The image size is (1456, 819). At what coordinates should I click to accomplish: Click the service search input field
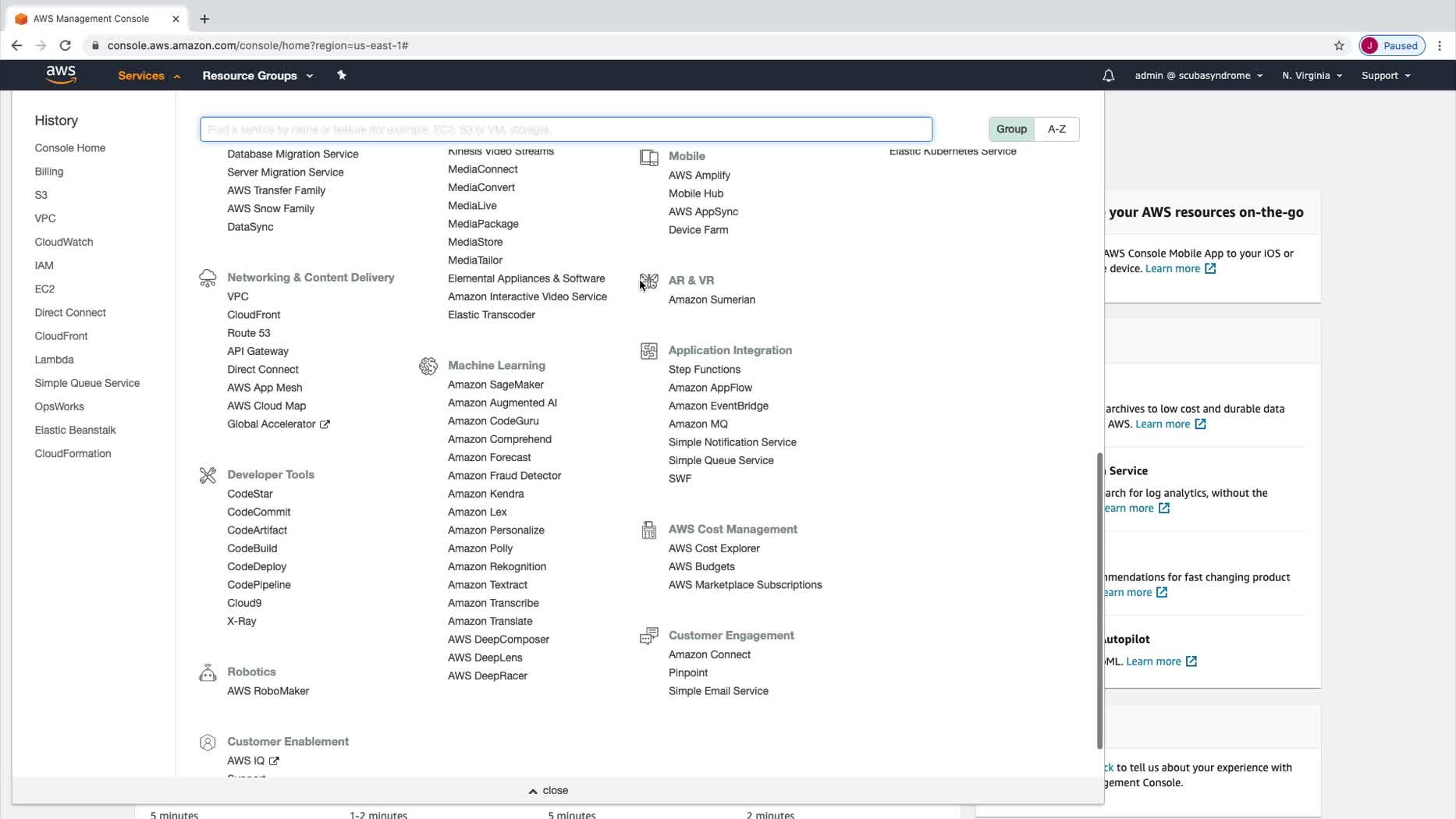[566, 129]
